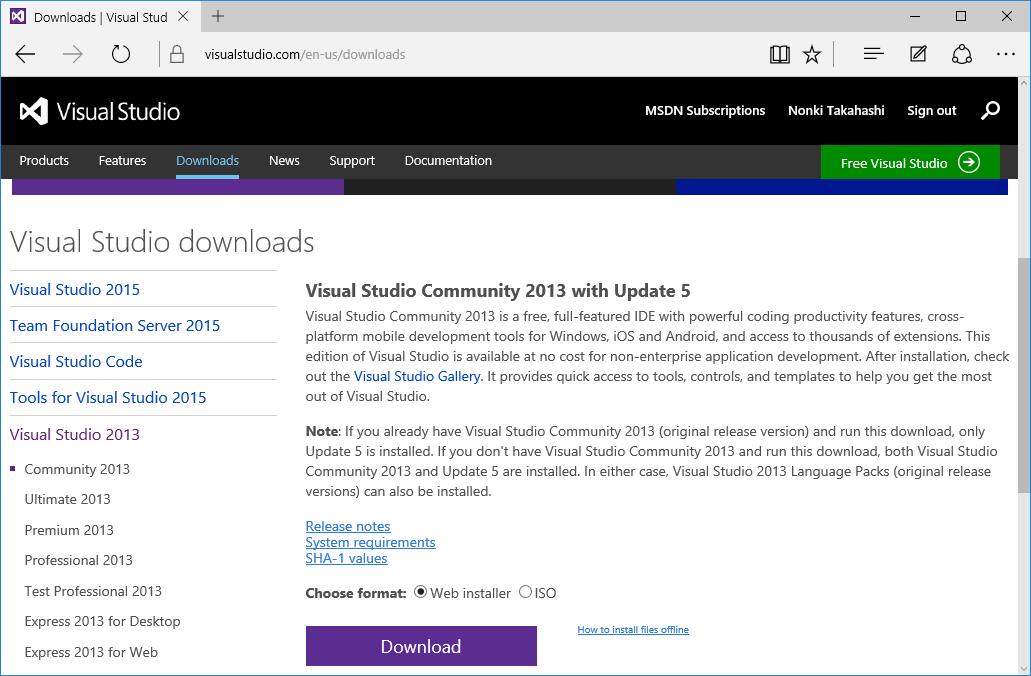Refresh the page with the reload icon
Image resolution: width=1031 pixels, height=676 pixels.
121,54
